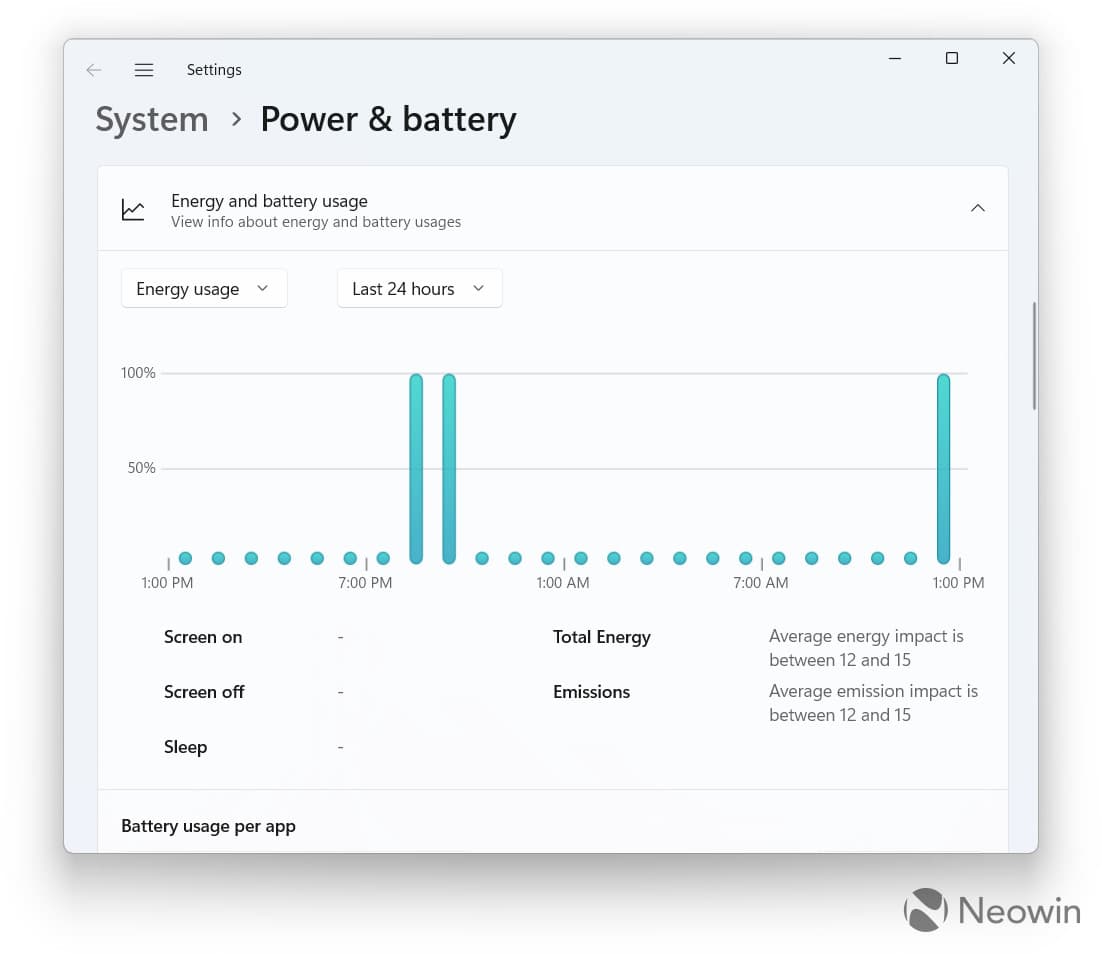
Task: Click the dot just right of 7:00 AM tick
Action: pos(779,558)
